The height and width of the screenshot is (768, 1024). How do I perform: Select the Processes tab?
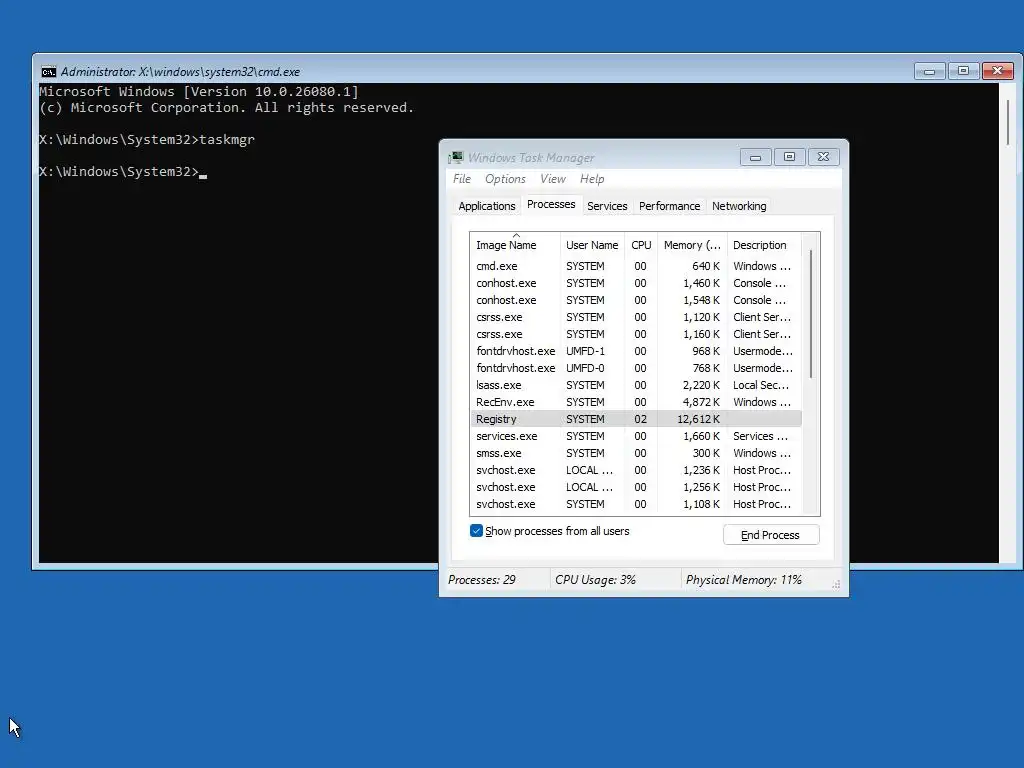coord(551,204)
